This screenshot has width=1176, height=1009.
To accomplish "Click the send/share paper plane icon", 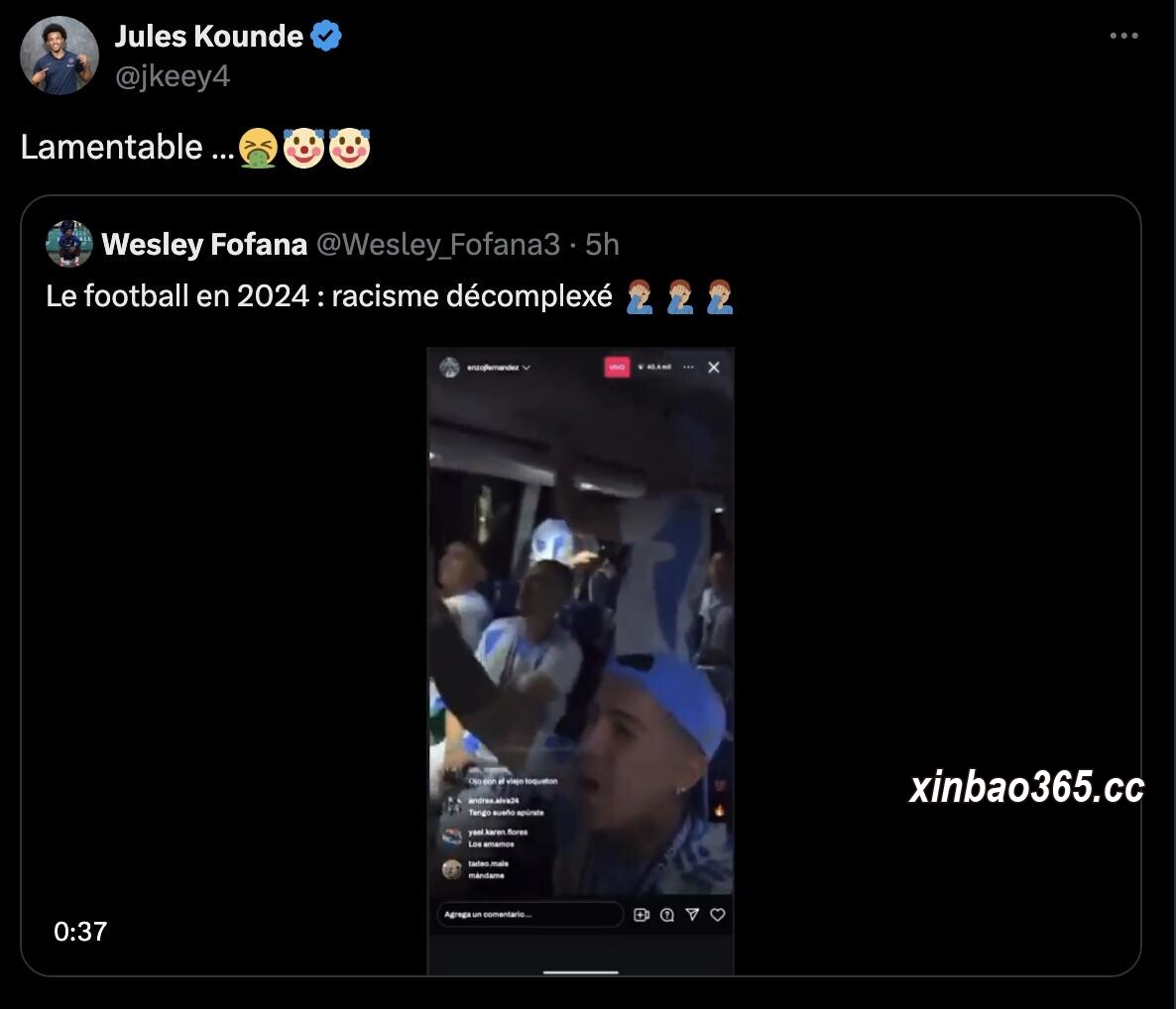I will (x=692, y=915).
